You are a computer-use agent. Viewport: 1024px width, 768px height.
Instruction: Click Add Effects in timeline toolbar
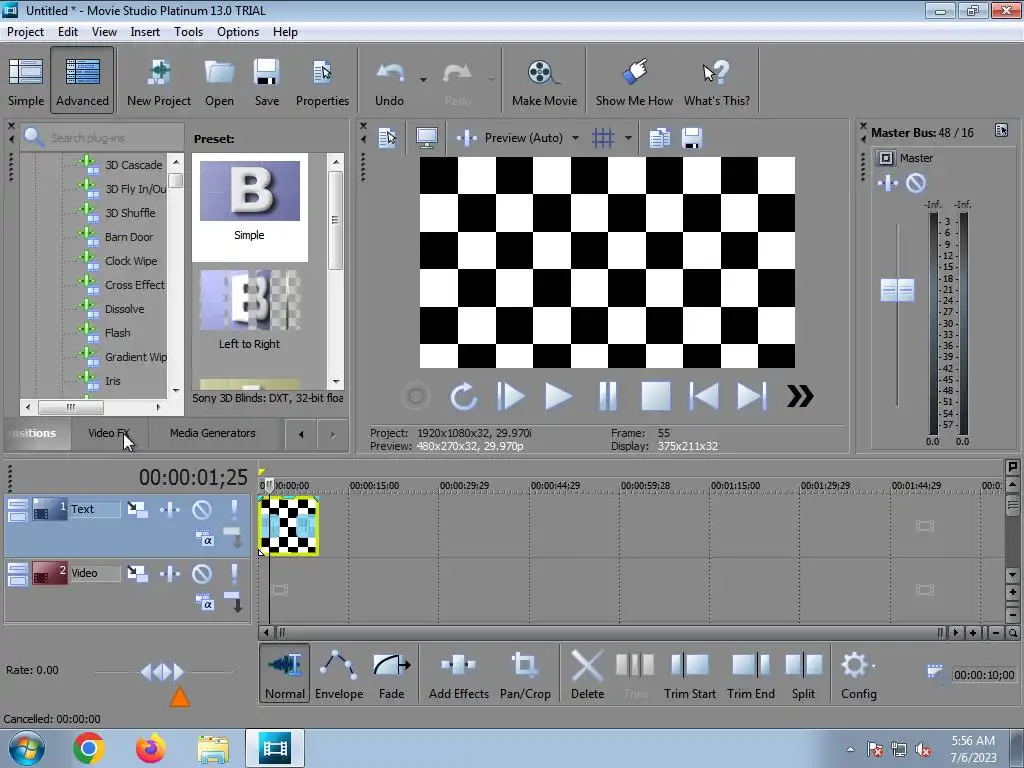click(458, 673)
